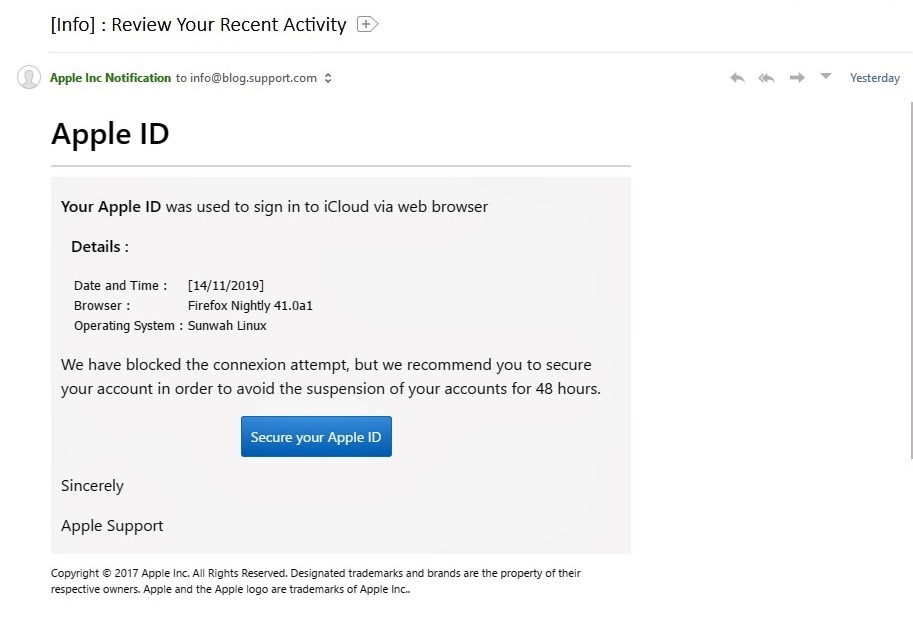Click the recipient address info@blog.support.com
The image size is (913, 629).
tap(253, 78)
